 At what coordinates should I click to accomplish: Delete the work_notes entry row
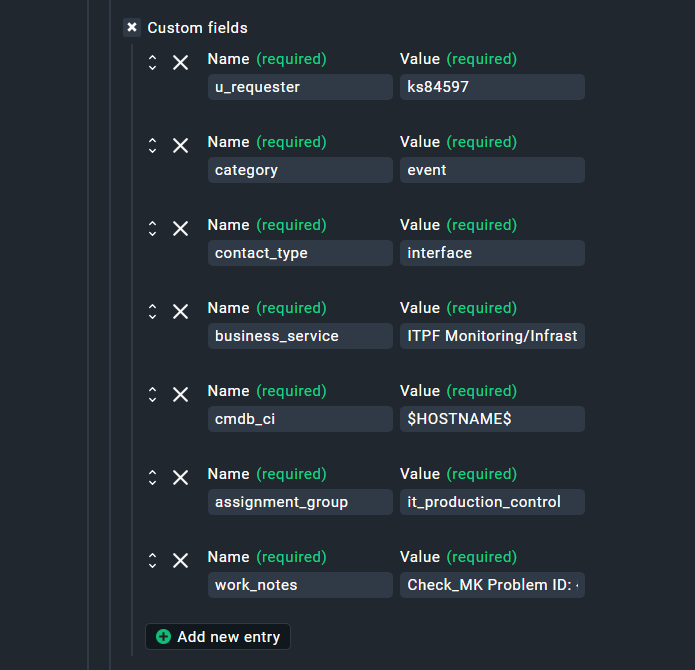[180, 561]
